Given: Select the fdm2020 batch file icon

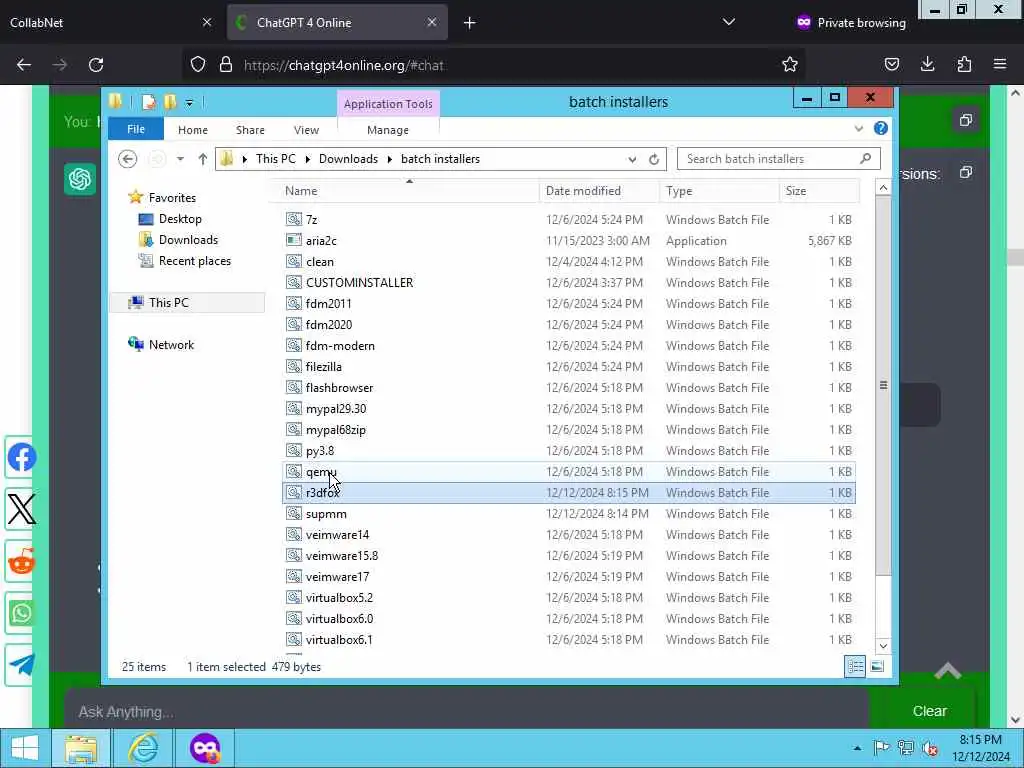Looking at the screenshot, I should coord(294,325).
